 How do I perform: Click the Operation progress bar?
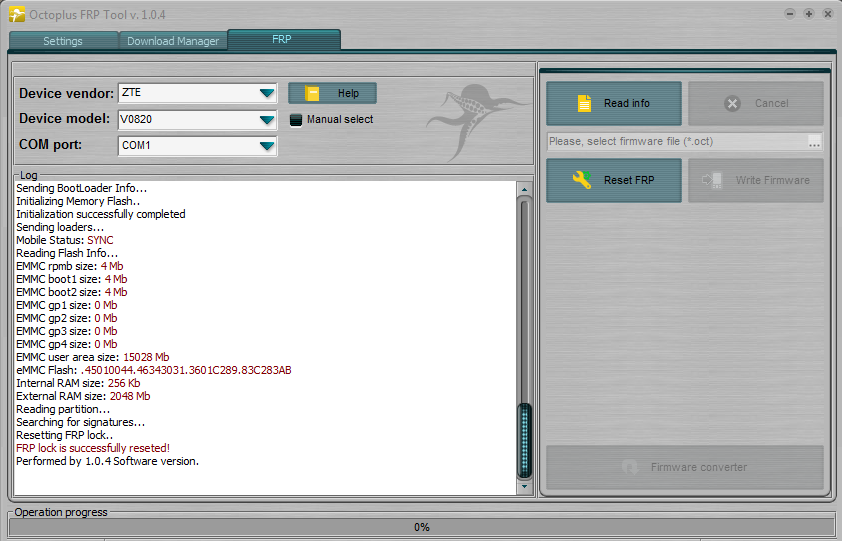click(x=421, y=527)
